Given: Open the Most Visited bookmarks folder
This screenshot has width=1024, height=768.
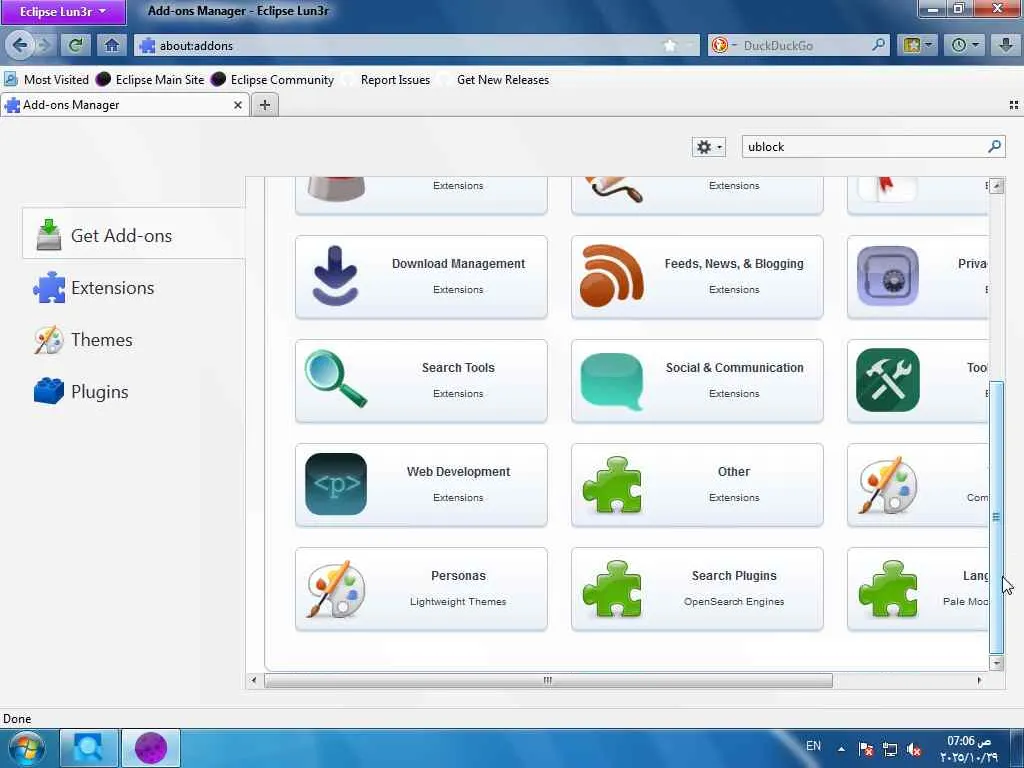Looking at the screenshot, I should pyautogui.click(x=46, y=80).
